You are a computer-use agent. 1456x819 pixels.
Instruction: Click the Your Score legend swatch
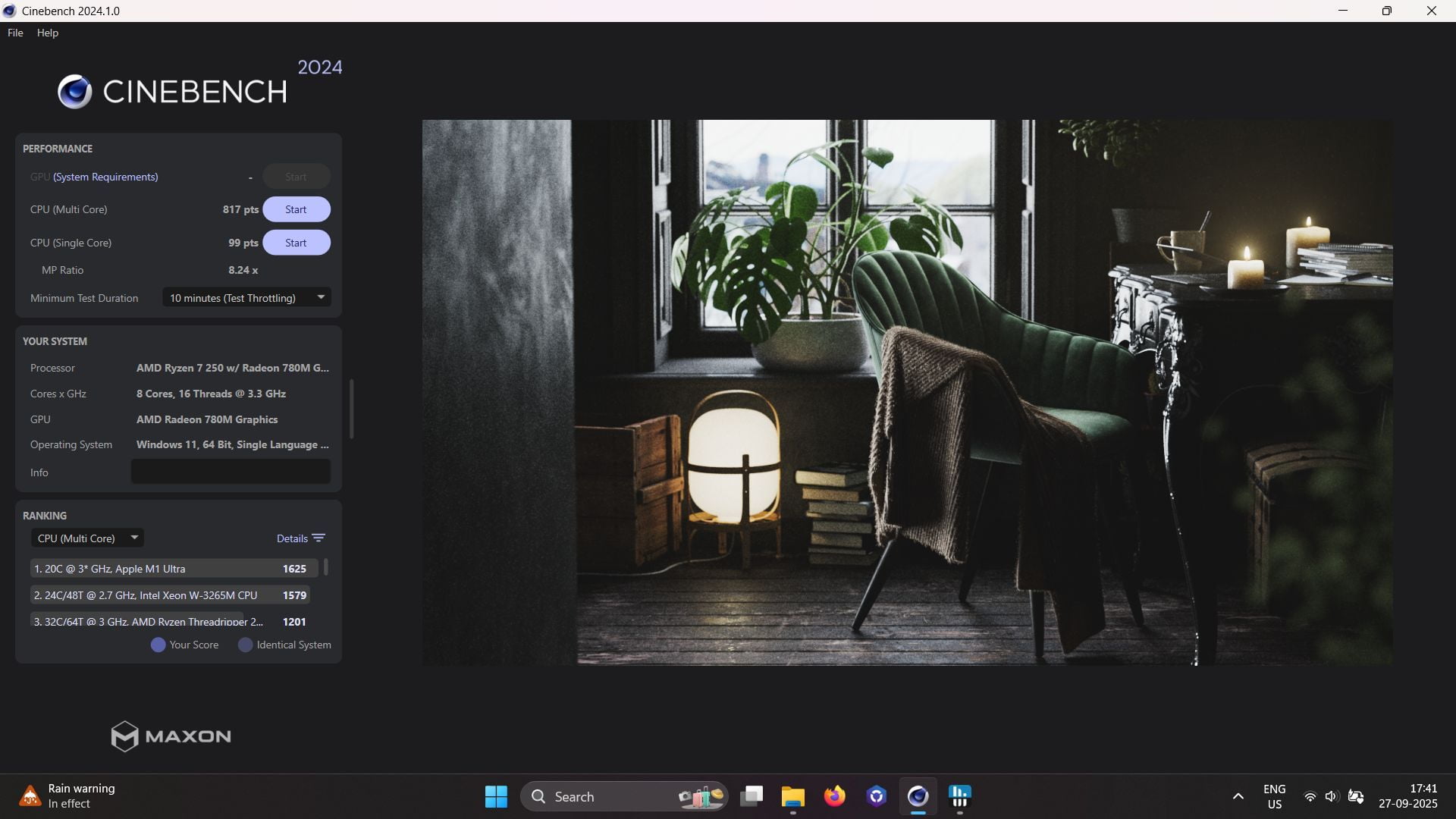point(158,645)
